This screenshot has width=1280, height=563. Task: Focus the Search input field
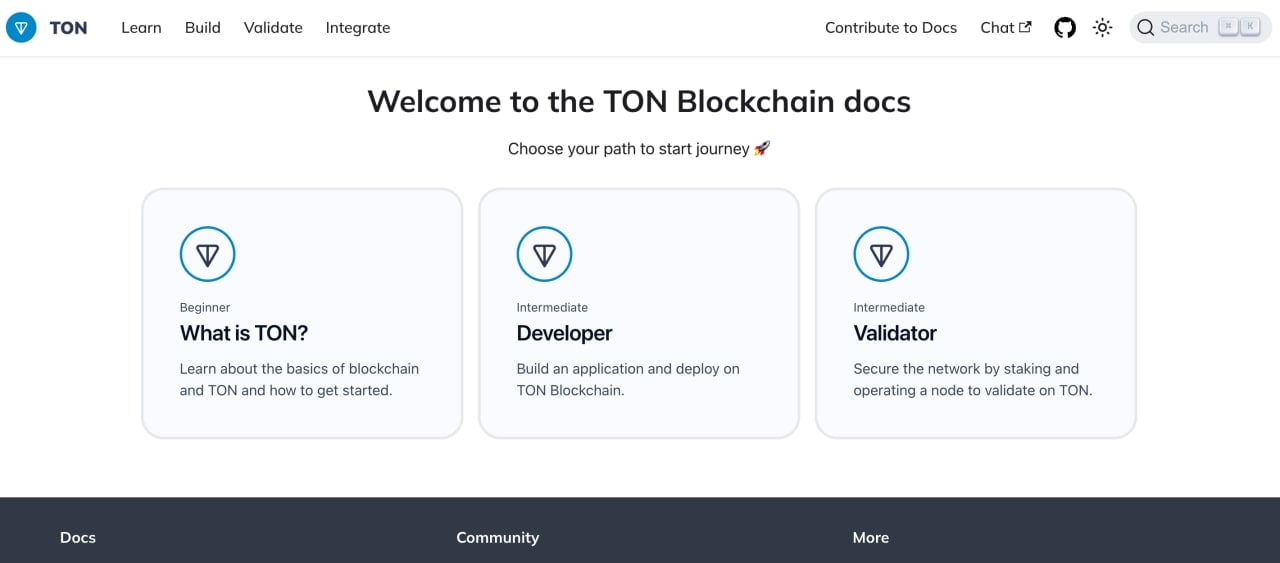(1200, 28)
